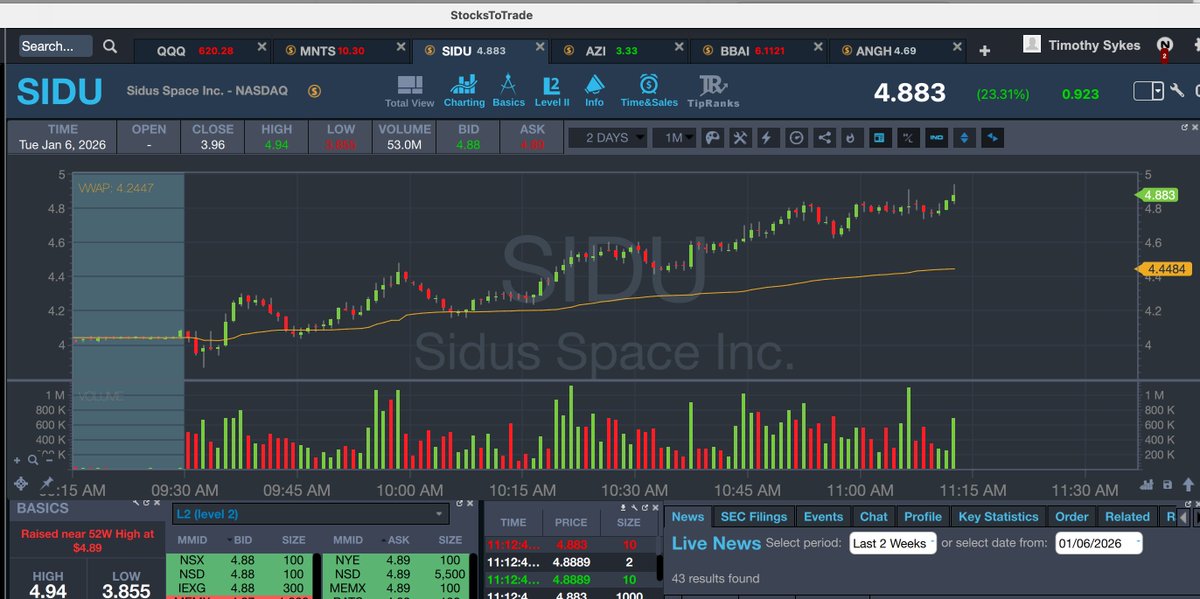Open the Last 2 Weeks period dropdown
The width and height of the screenshot is (1200, 599).
pyautogui.click(x=893, y=543)
